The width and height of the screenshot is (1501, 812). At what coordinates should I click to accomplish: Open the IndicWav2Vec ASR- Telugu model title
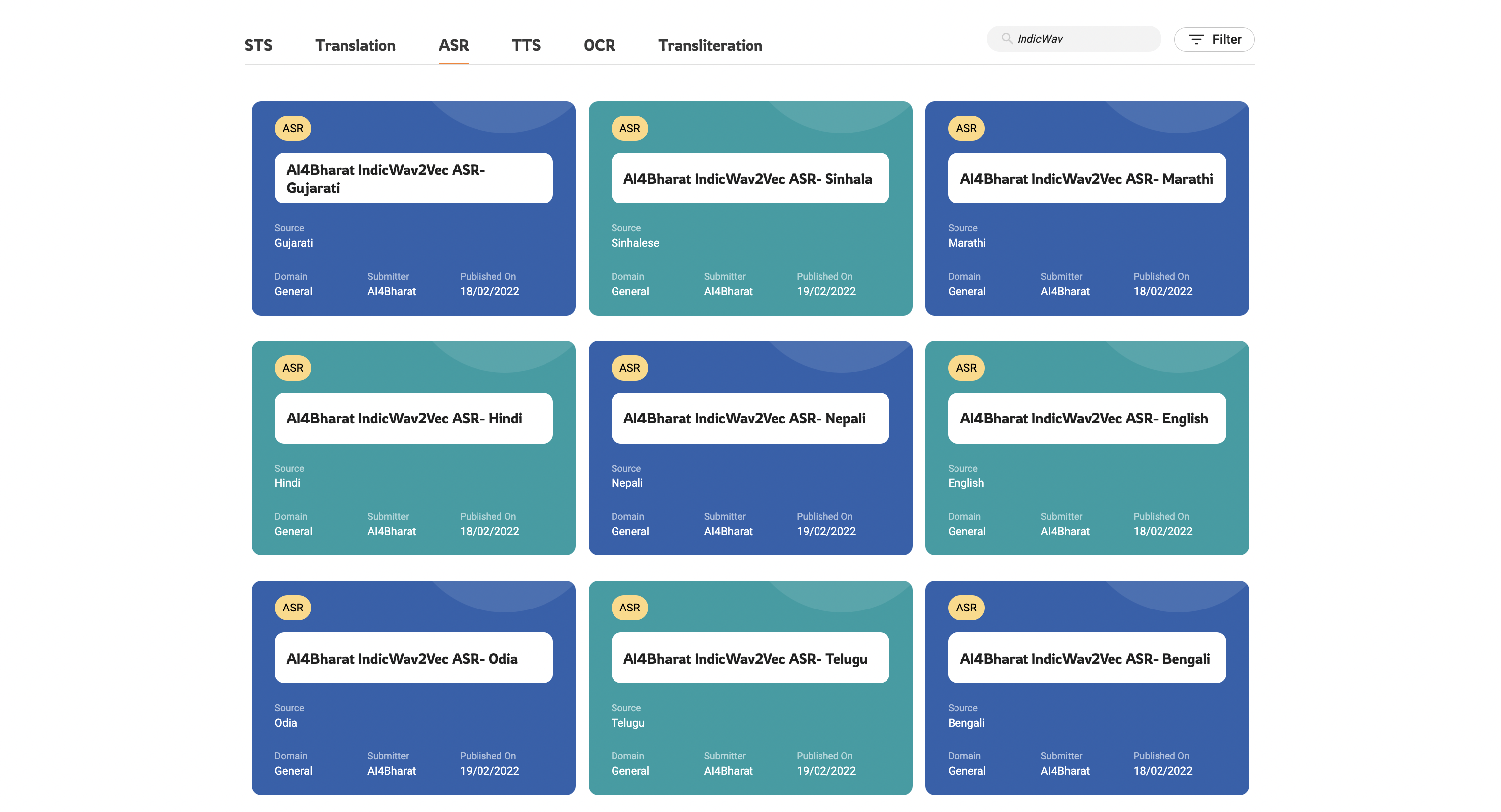(x=745, y=658)
